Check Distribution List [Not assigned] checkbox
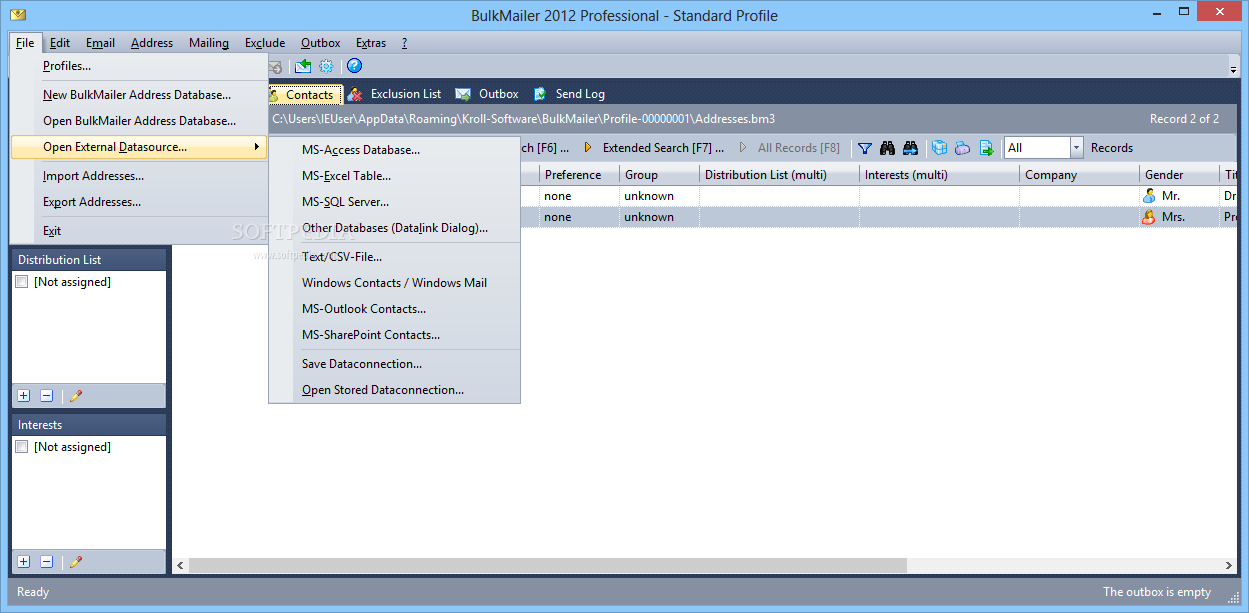Viewport: 1249px width, 613px height. coord(22,282)
